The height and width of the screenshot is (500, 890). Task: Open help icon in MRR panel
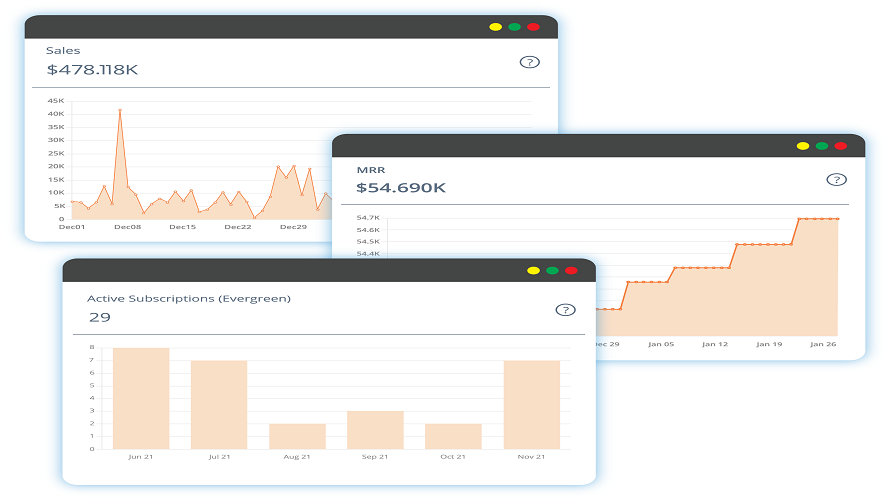[x=836, y=180]
